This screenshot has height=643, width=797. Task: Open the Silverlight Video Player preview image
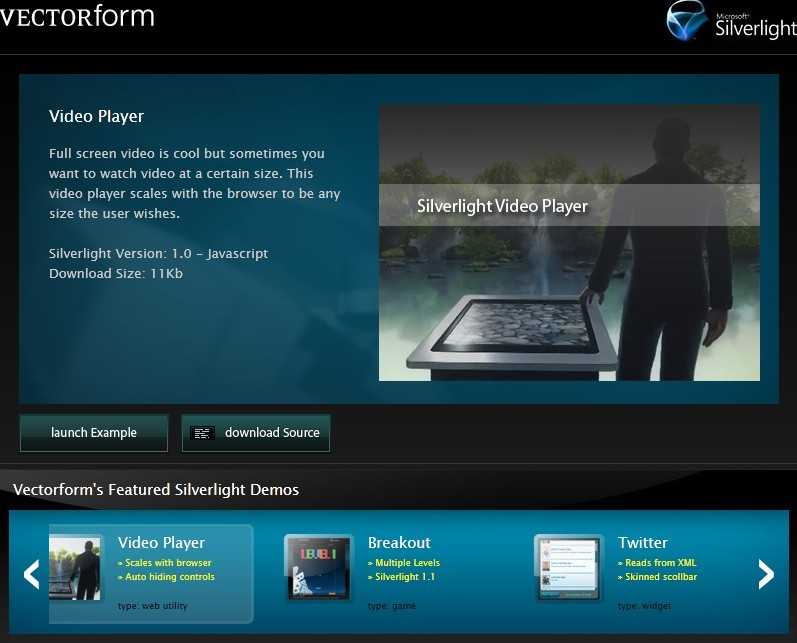[569, 243]
